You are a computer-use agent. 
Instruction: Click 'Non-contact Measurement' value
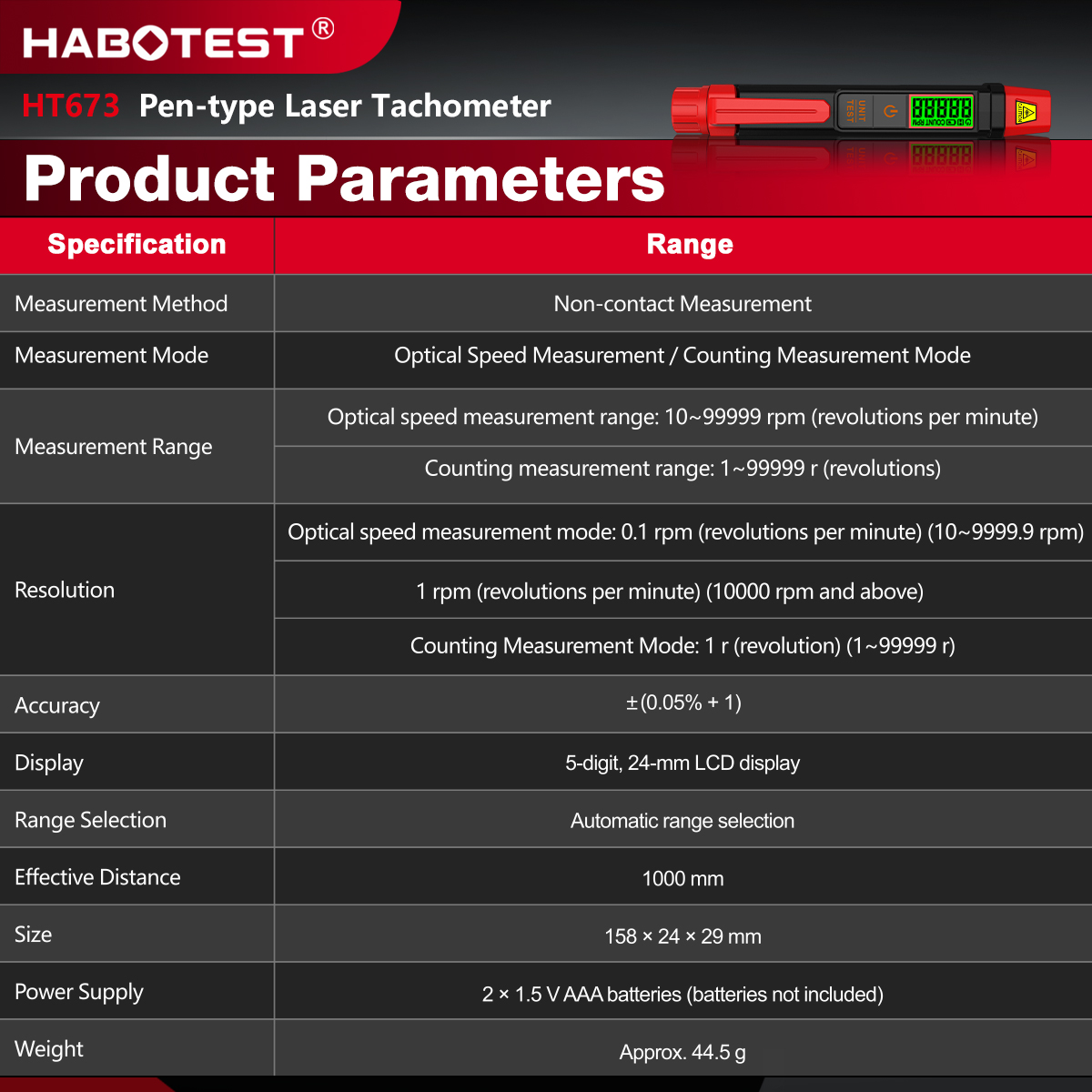tap(682, 304)
